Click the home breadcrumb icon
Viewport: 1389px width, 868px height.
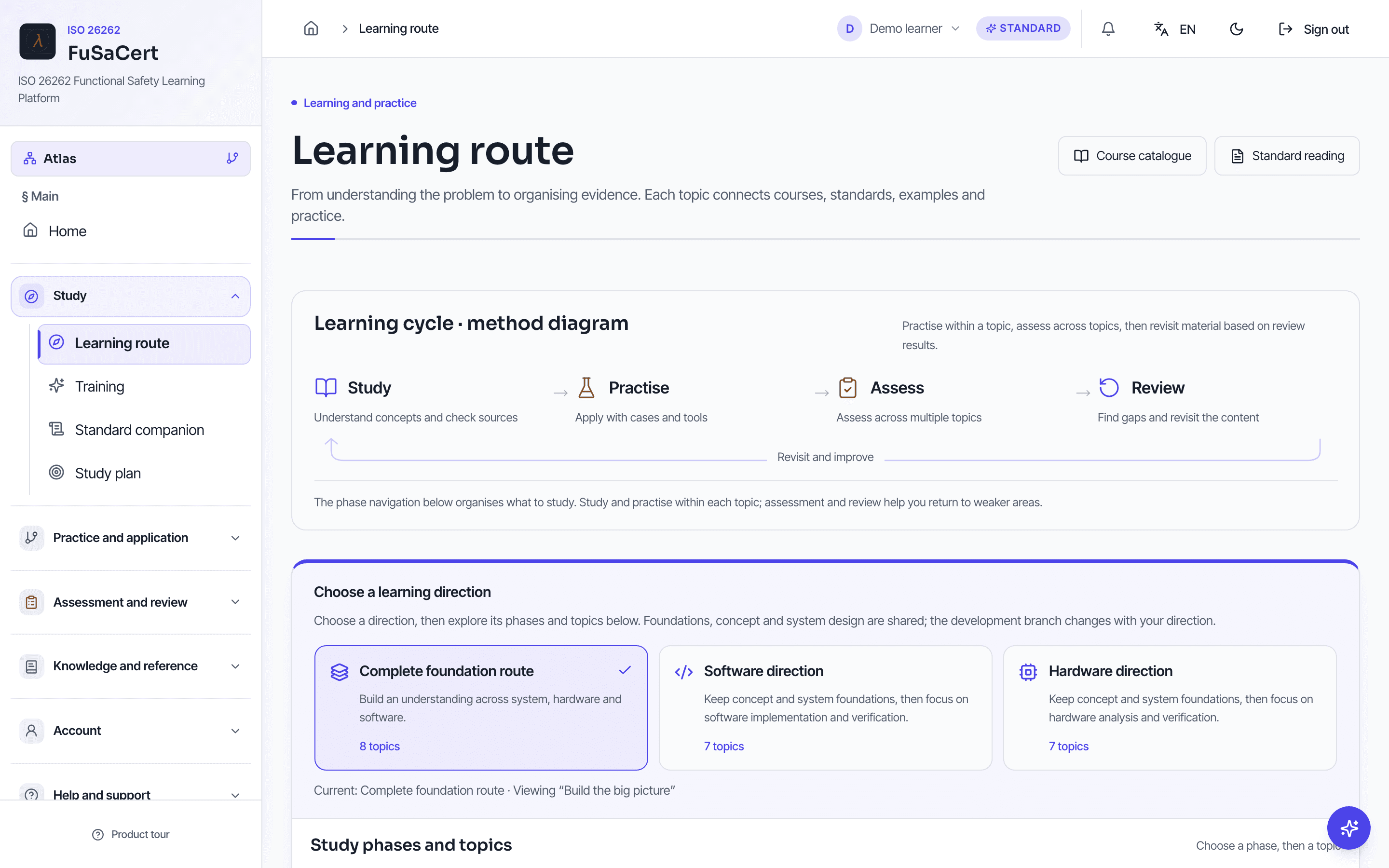coord(311,29)
